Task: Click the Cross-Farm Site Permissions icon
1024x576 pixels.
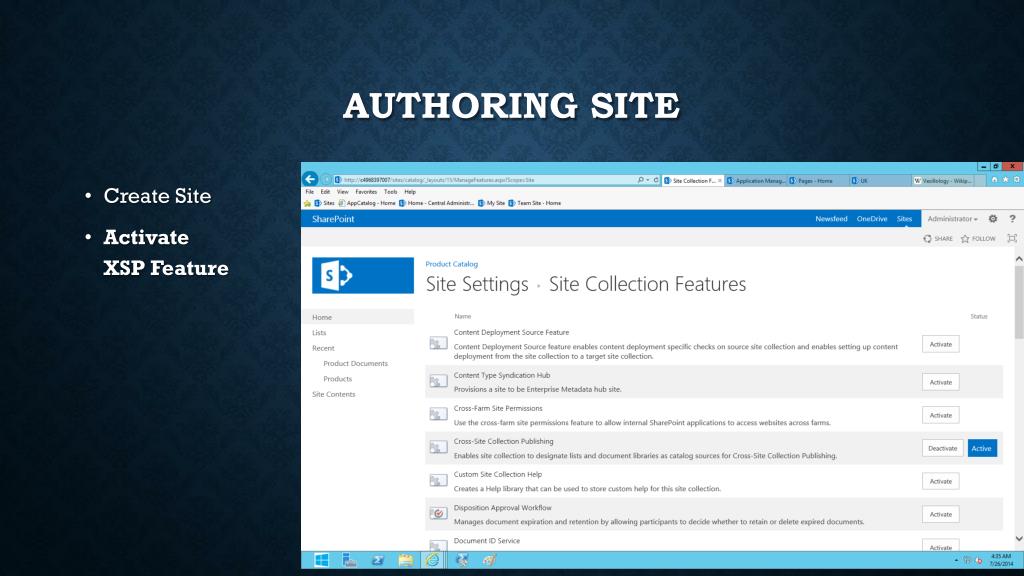Action: [438, 415]
